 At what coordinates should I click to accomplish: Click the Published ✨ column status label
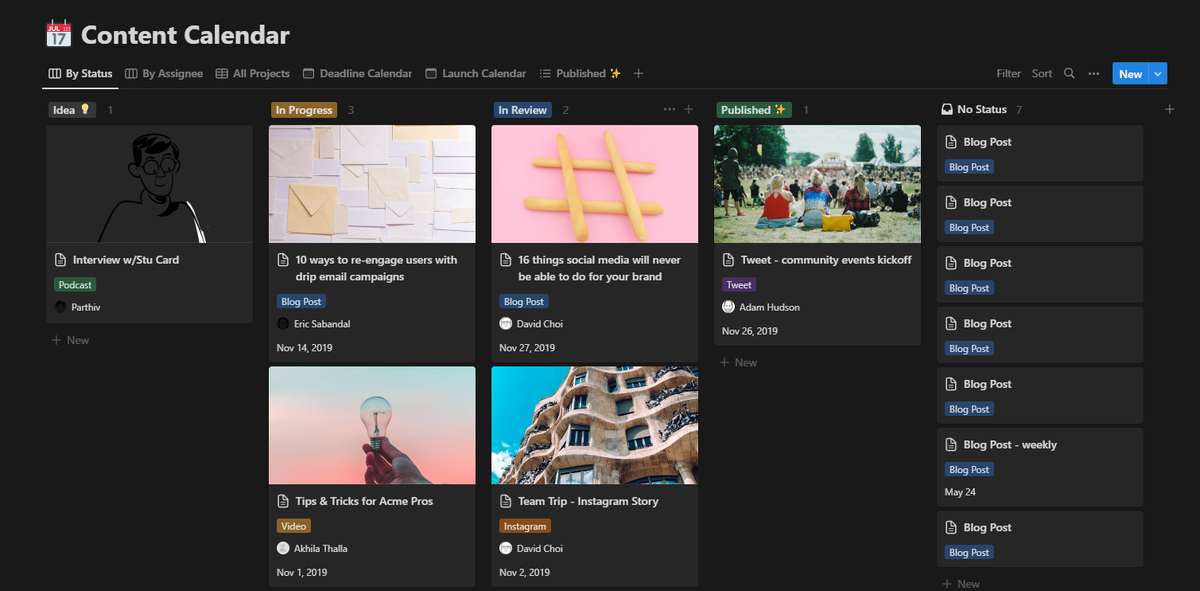click(x=754, y=110)
